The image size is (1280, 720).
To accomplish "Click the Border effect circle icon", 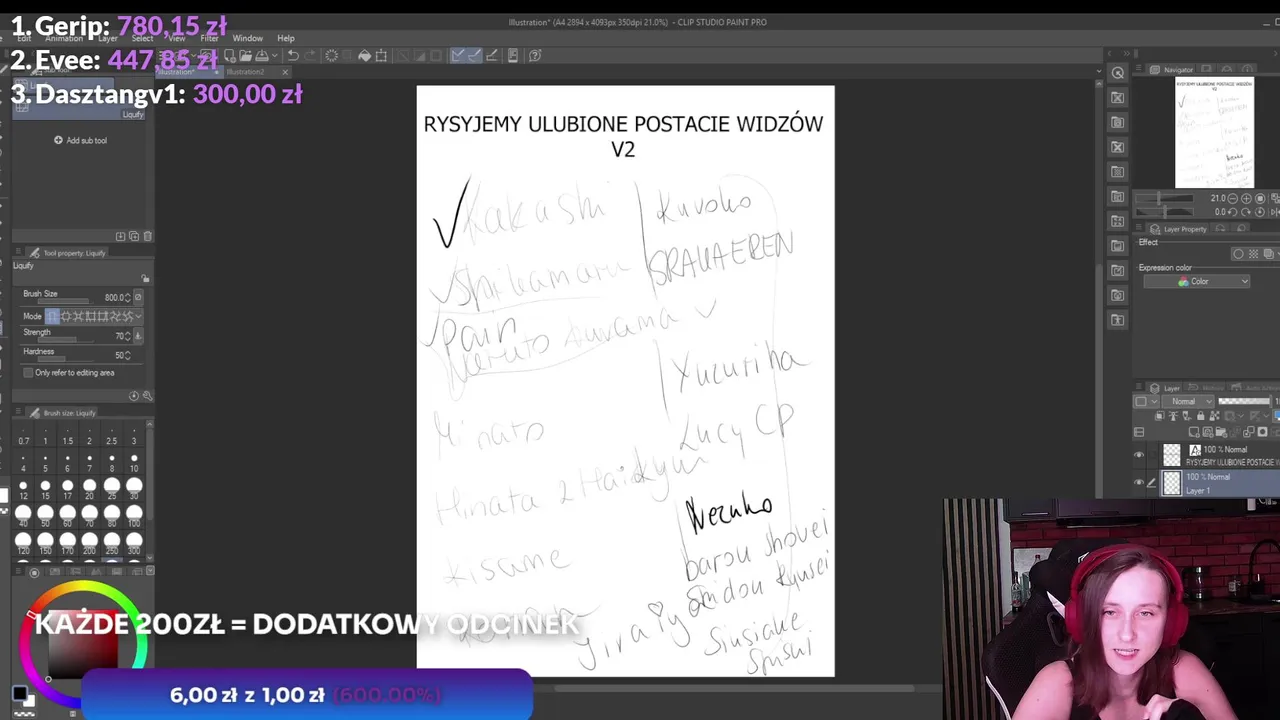I will (x=1239, y=254).
